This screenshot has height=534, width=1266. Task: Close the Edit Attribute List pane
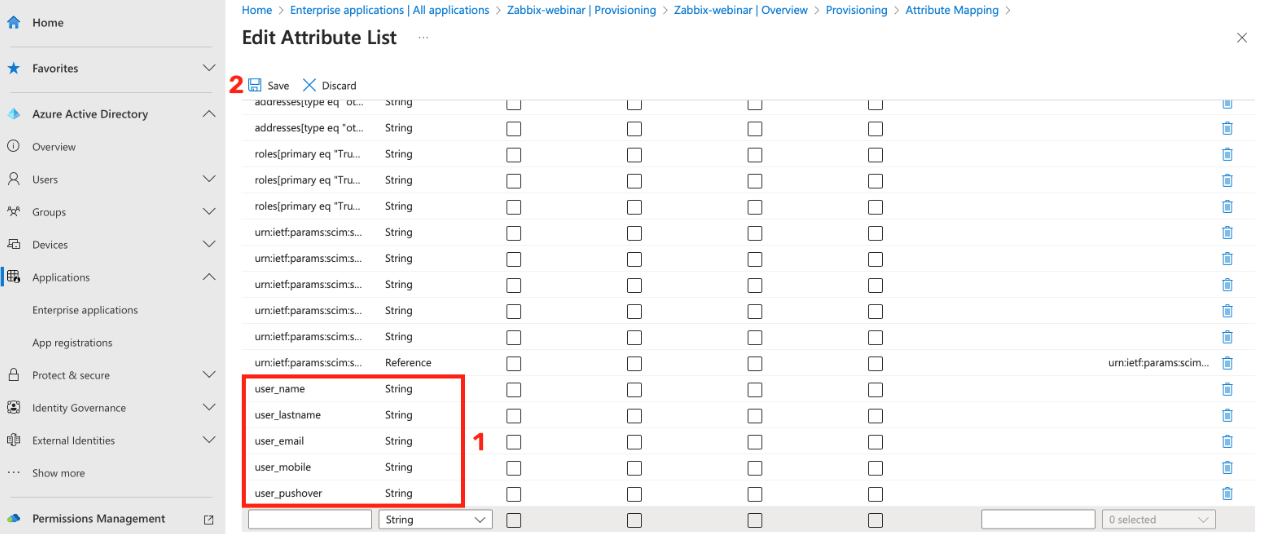click(1242, 38)
